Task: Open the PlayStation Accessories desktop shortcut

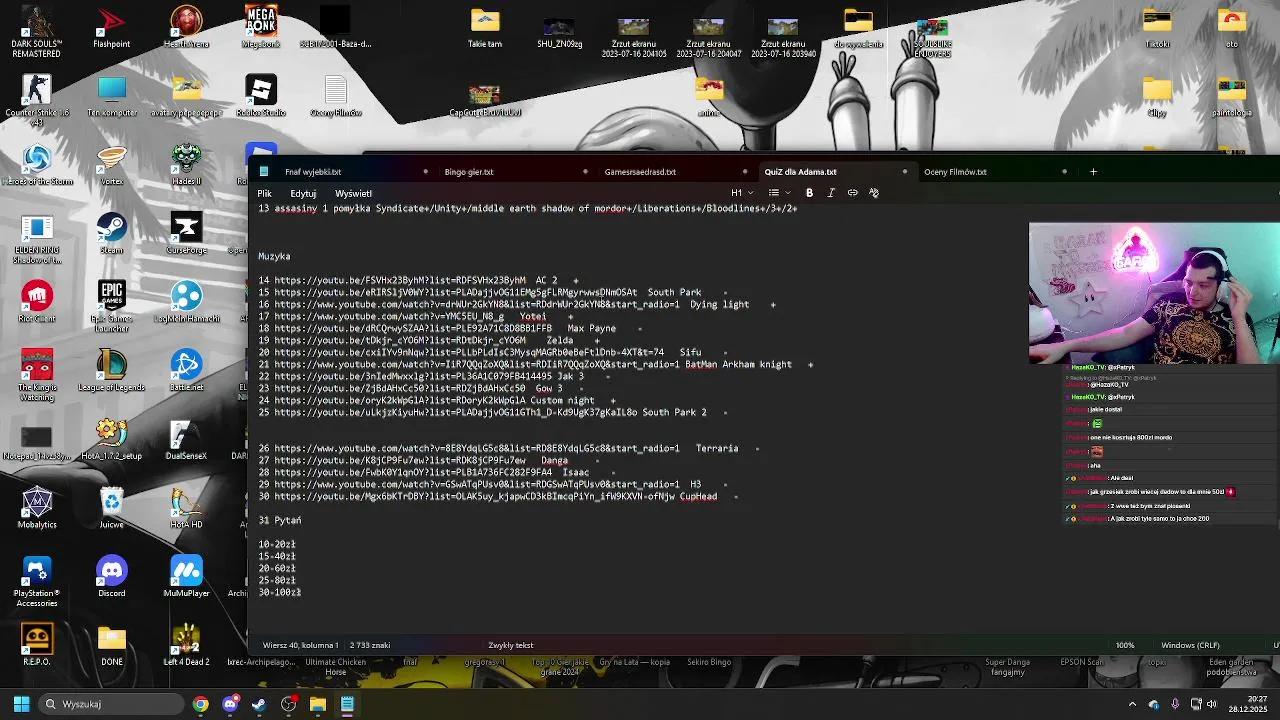Action: pos(37,581)
